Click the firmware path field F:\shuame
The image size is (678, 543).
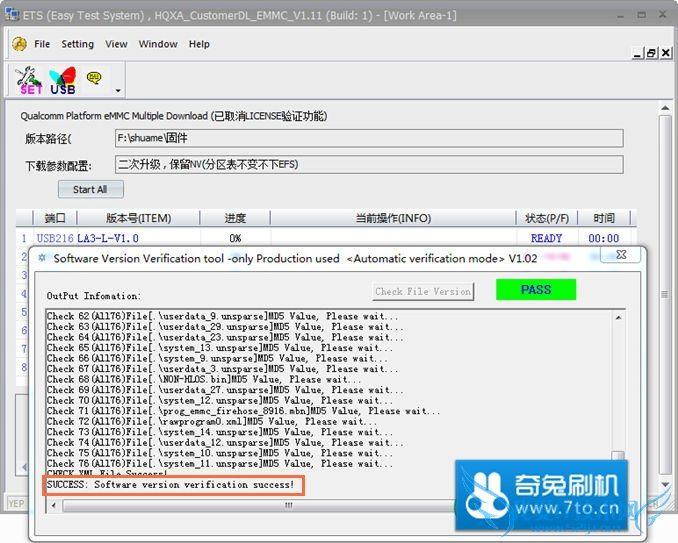[369, 138]
